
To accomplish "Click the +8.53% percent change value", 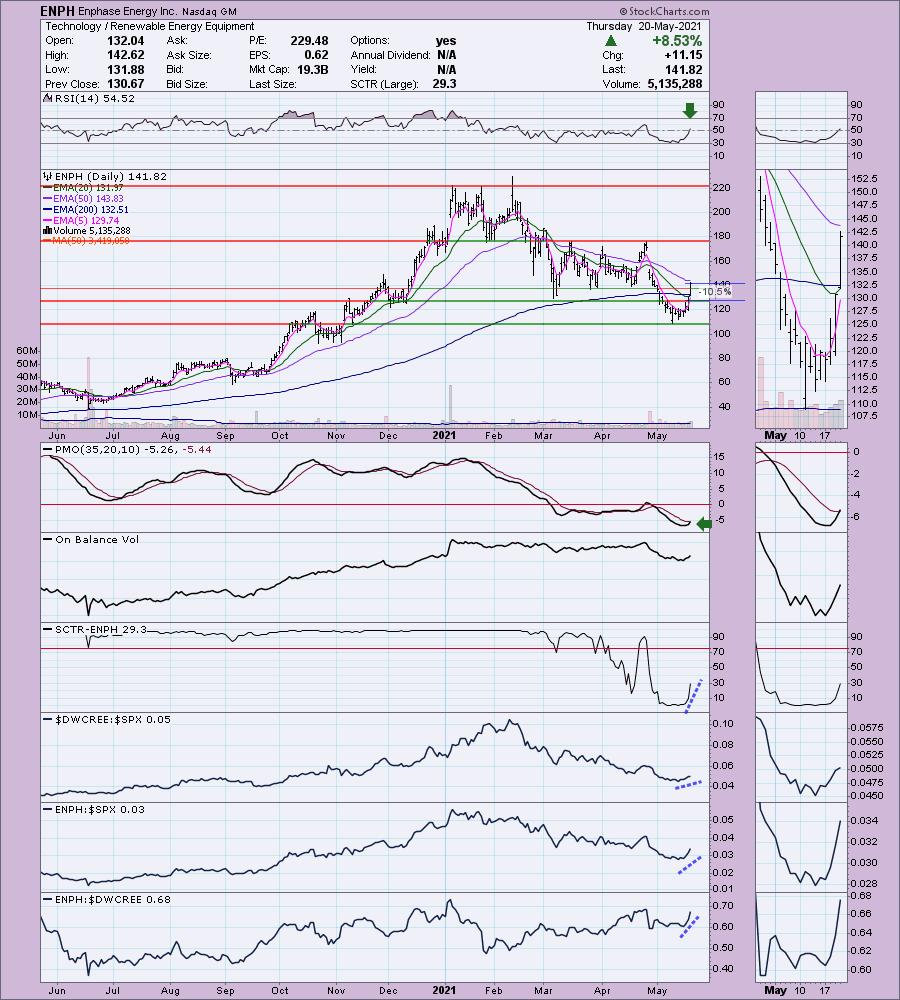I will click(x=677, y=41).
